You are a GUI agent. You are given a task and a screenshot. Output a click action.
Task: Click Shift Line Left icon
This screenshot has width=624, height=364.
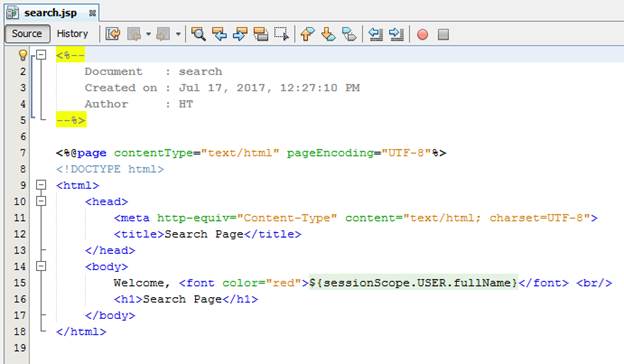tap(375, 34)
